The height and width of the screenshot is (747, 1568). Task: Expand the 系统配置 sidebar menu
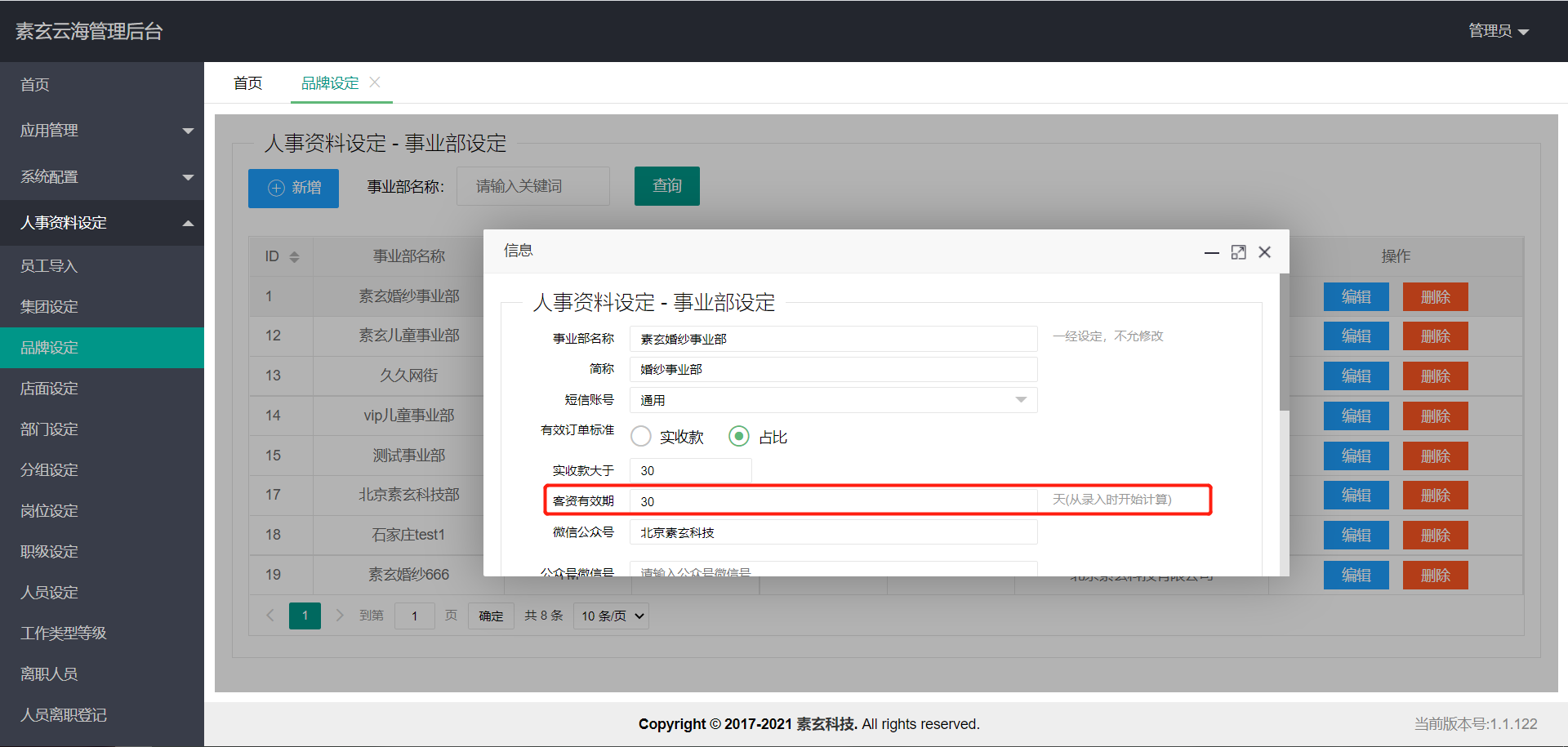coord(102,177)
